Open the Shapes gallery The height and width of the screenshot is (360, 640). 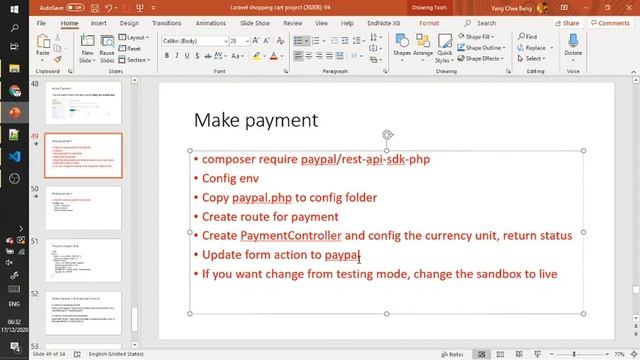pos(402,48)
